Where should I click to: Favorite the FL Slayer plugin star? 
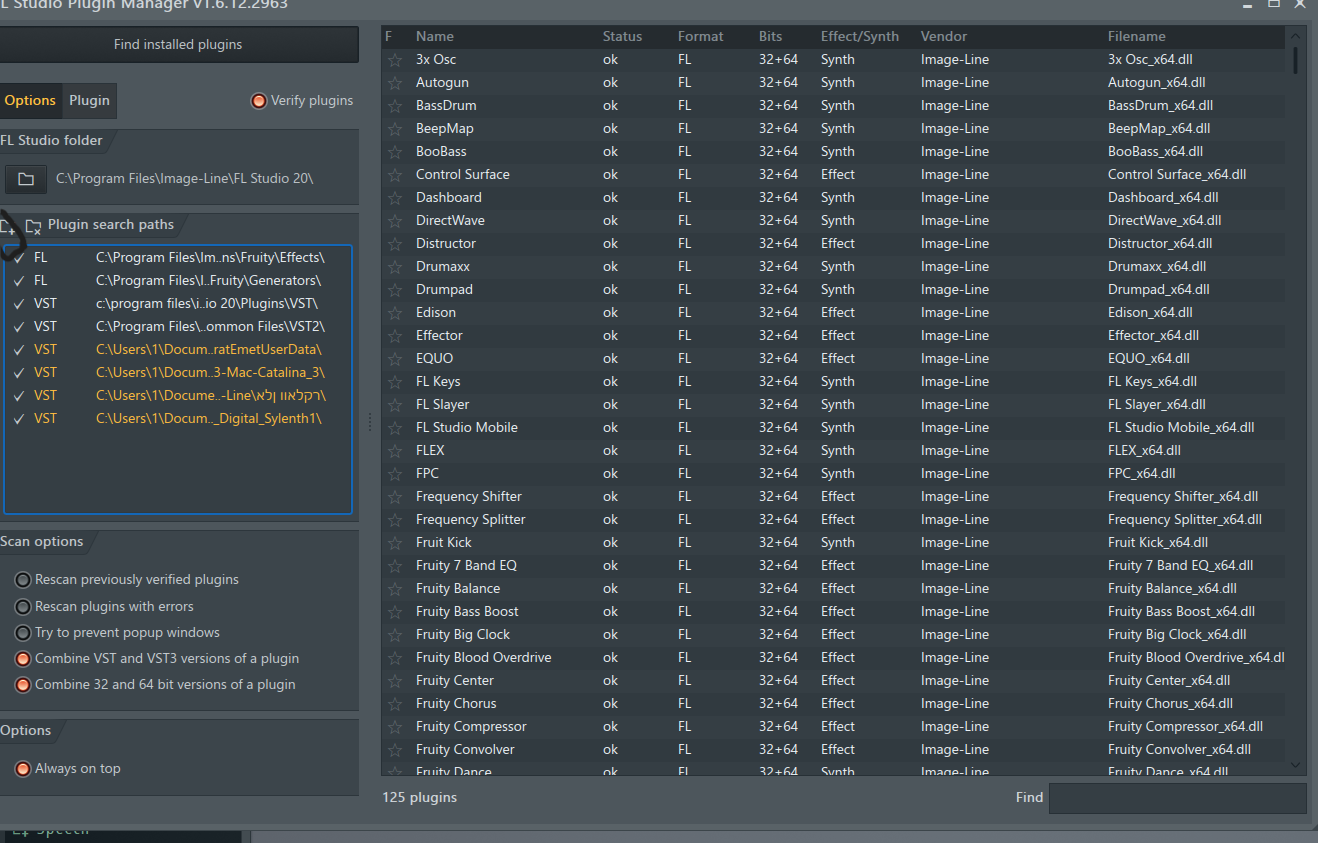pos(395,405)
